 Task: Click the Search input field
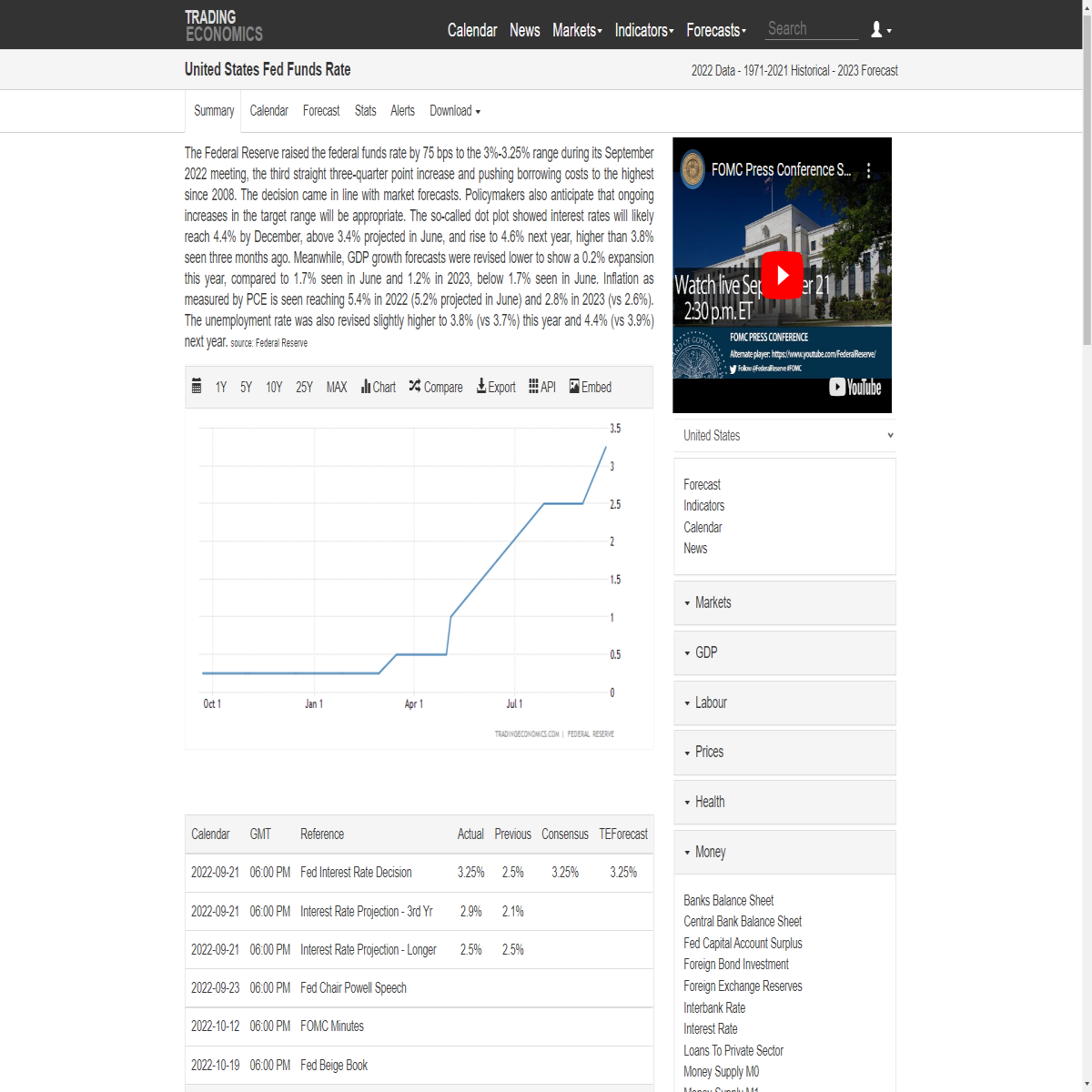(812, 29)
